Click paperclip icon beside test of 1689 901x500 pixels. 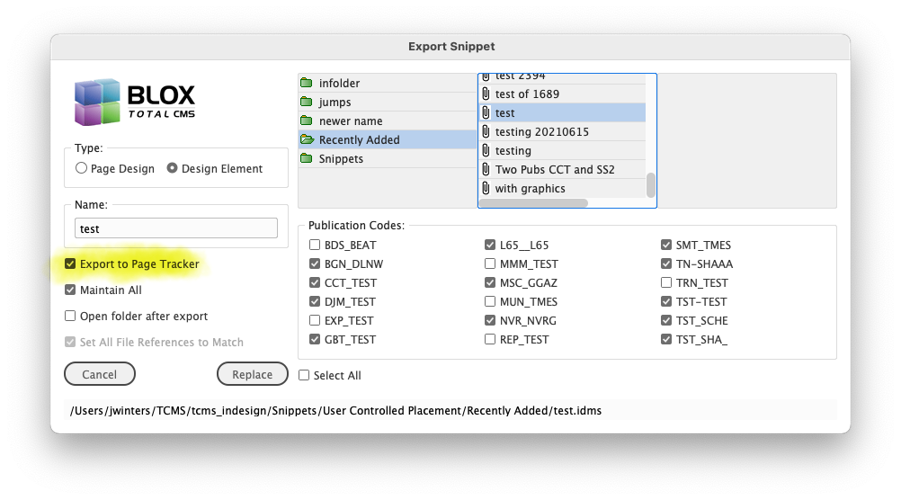pyautogui.click(x=486, y=94)
